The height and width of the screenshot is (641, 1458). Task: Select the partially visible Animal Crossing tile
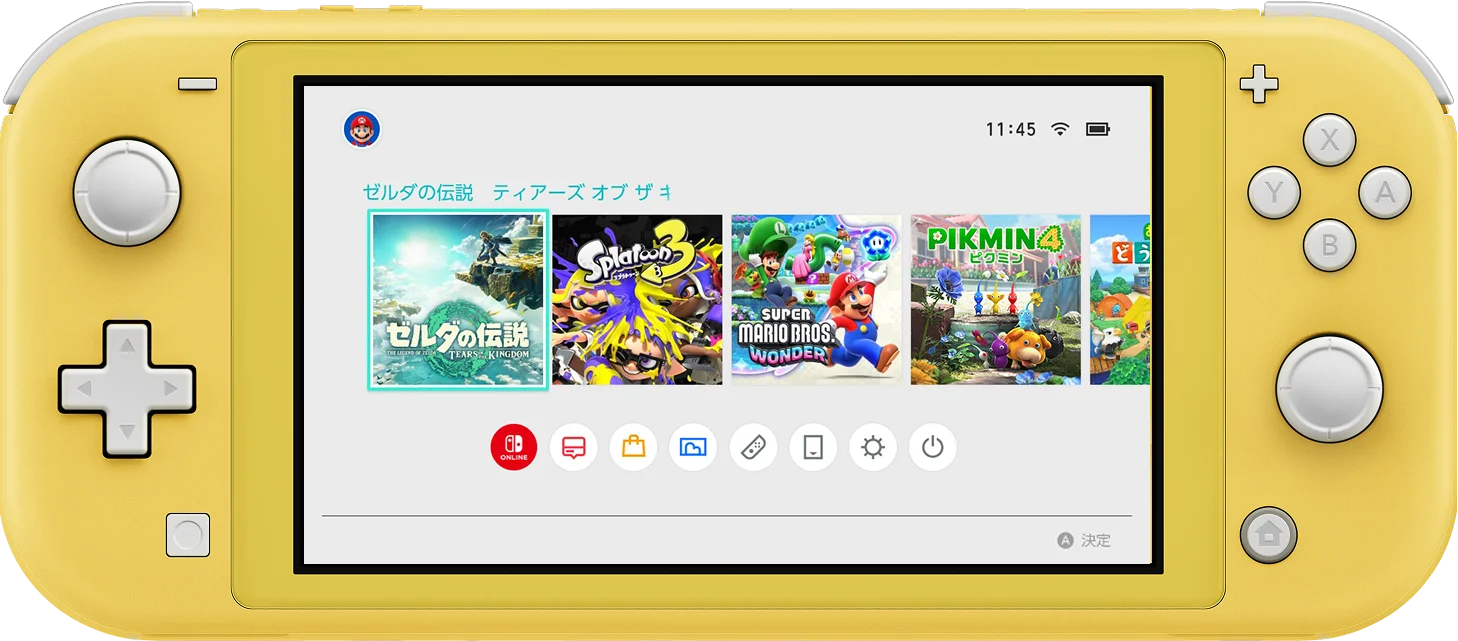1120,299
